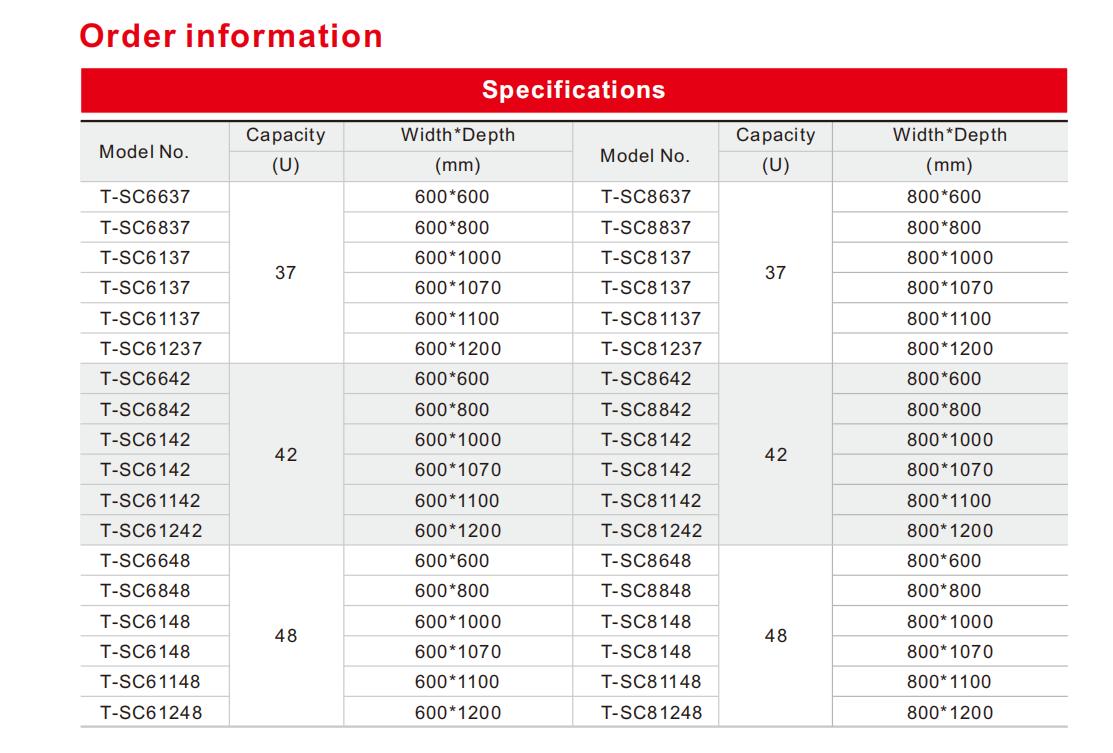Viewport: 1113px width, 753px height.
Task: Click model number T-SC61242
Action: tap(150, 530)
